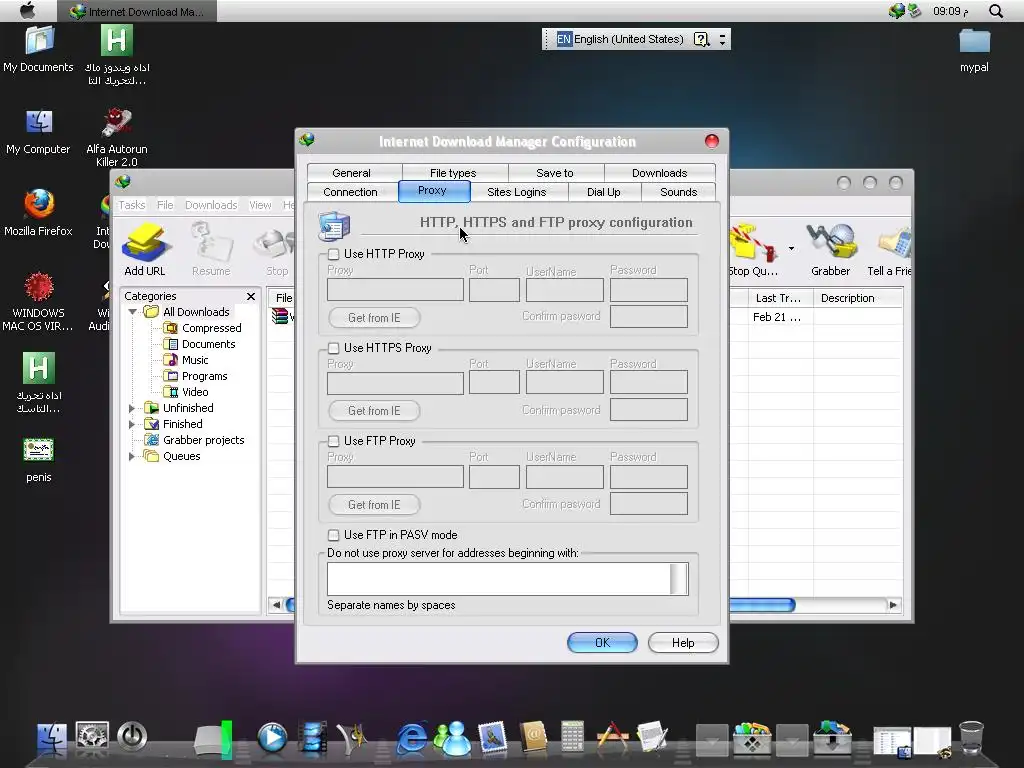Click the Spotlight search magnifier icon

point(996,11)
